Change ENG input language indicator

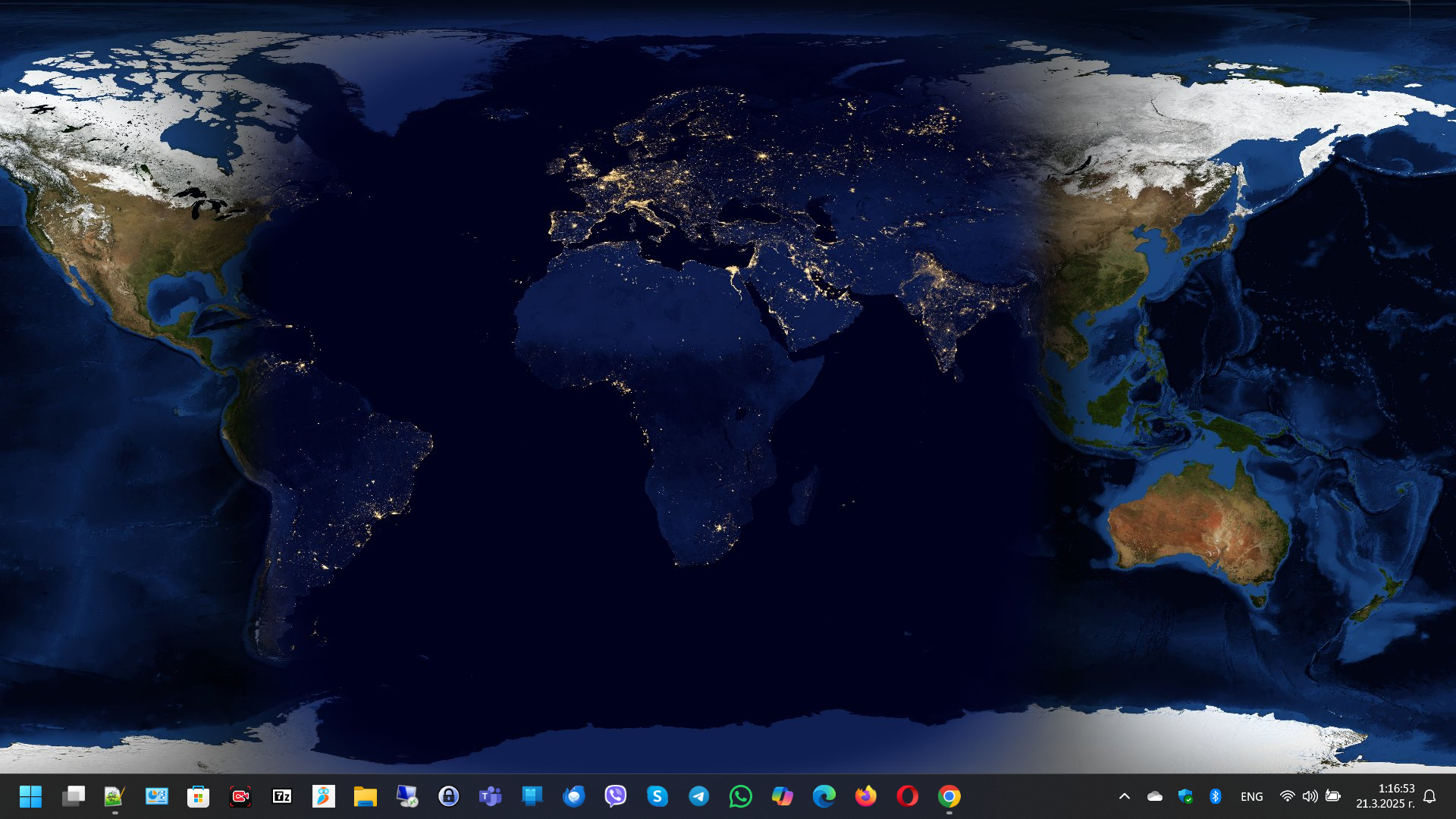pos(1252,796)
